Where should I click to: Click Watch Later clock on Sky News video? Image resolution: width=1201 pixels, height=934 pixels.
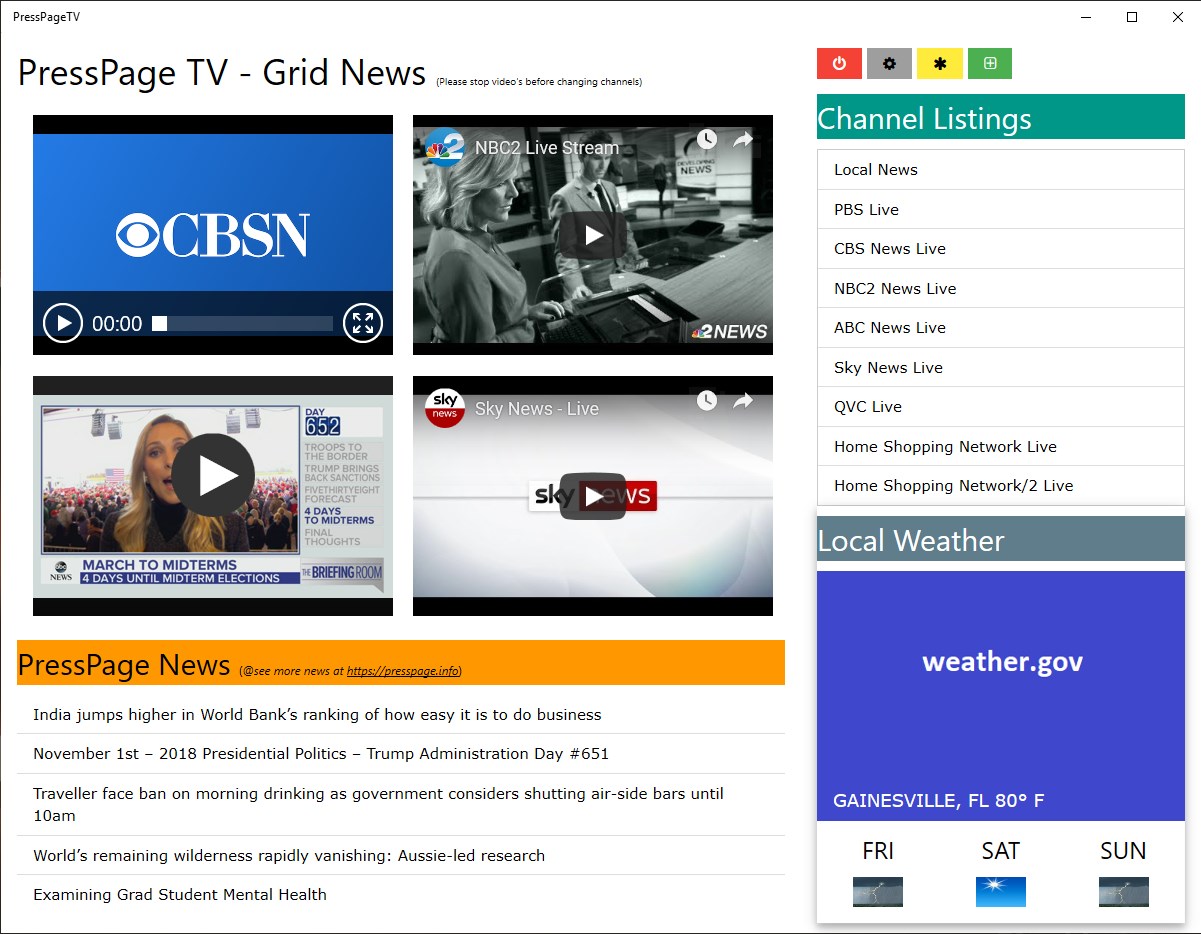click(706, 400)
